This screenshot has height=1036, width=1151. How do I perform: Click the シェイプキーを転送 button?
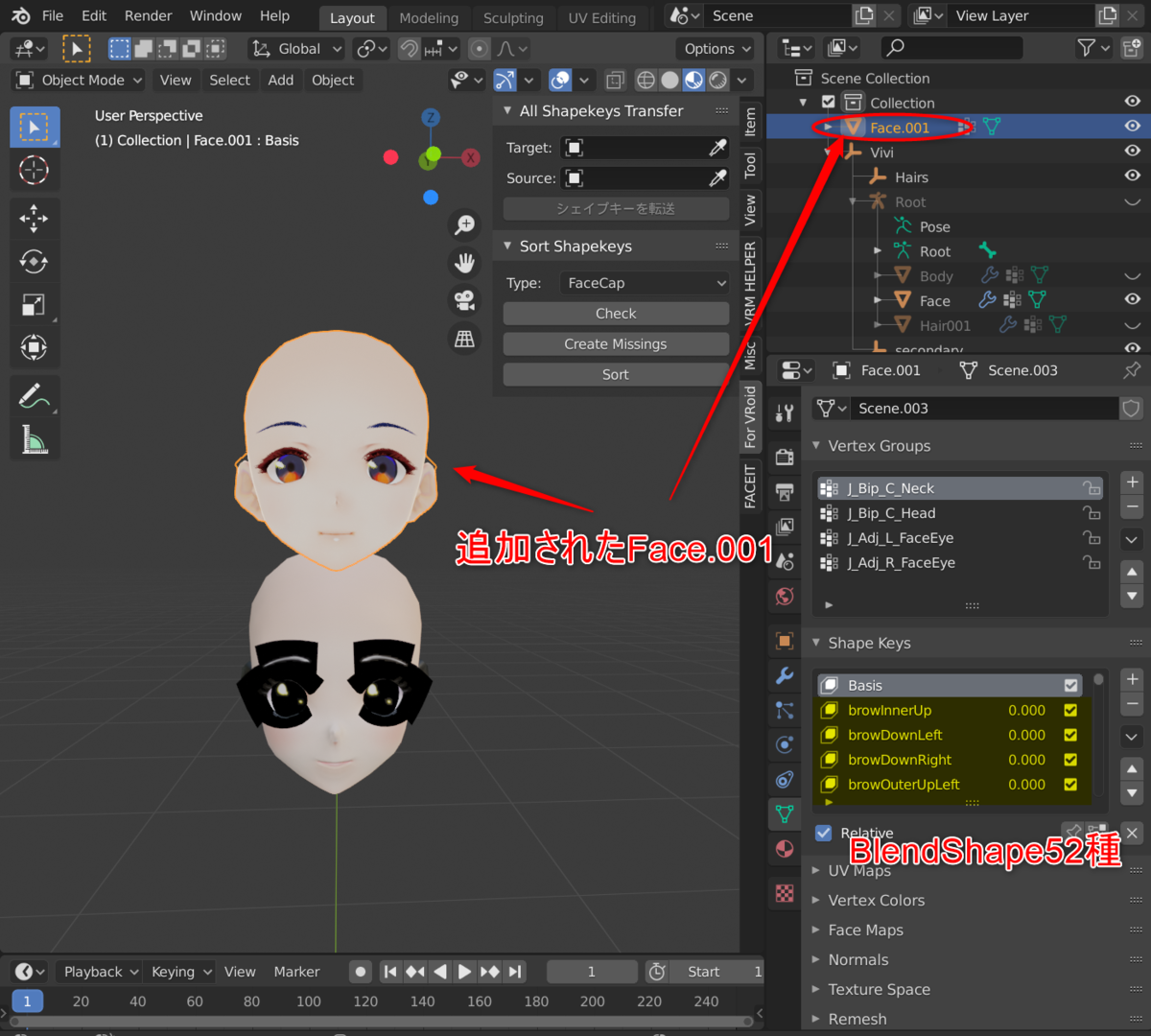click(x=616, y=209)
